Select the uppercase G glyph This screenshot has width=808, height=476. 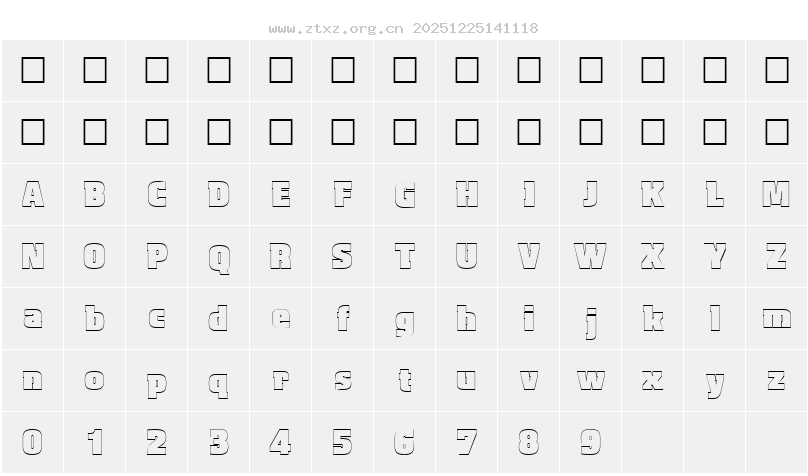[x=405, y=194]
